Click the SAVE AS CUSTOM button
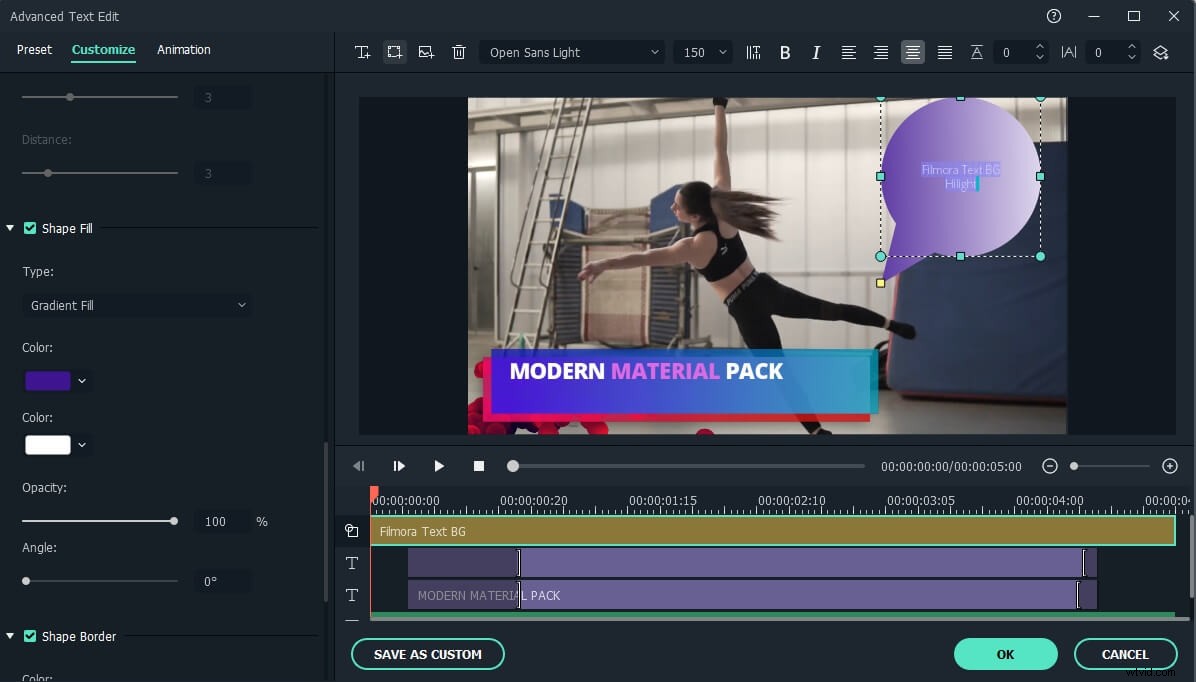Viewport: 1196px width, 682px height. coord(427,654)
